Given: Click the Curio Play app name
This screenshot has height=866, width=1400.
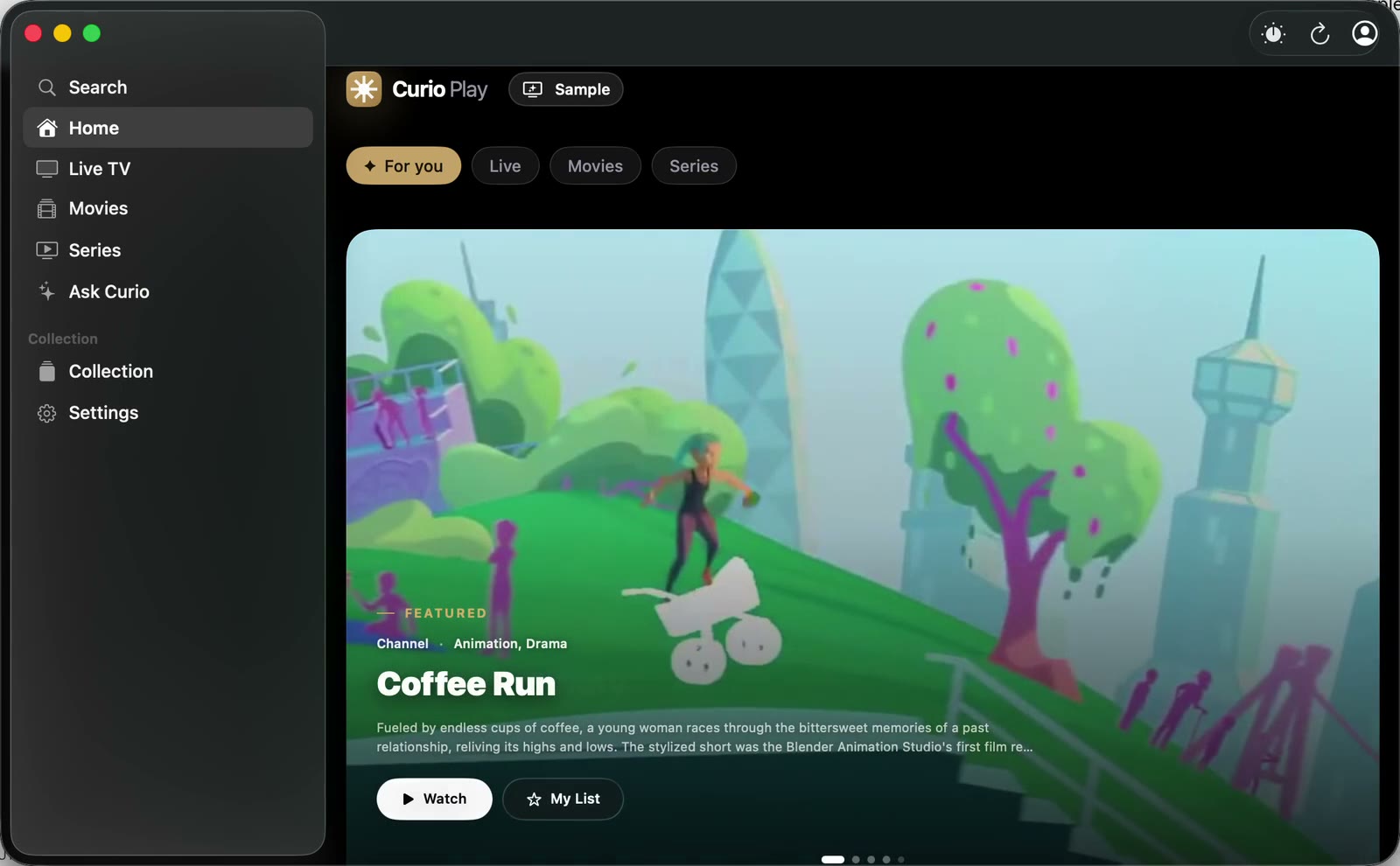Looking at the screenshot, I should pyautogui.click(x=440, y=89).
